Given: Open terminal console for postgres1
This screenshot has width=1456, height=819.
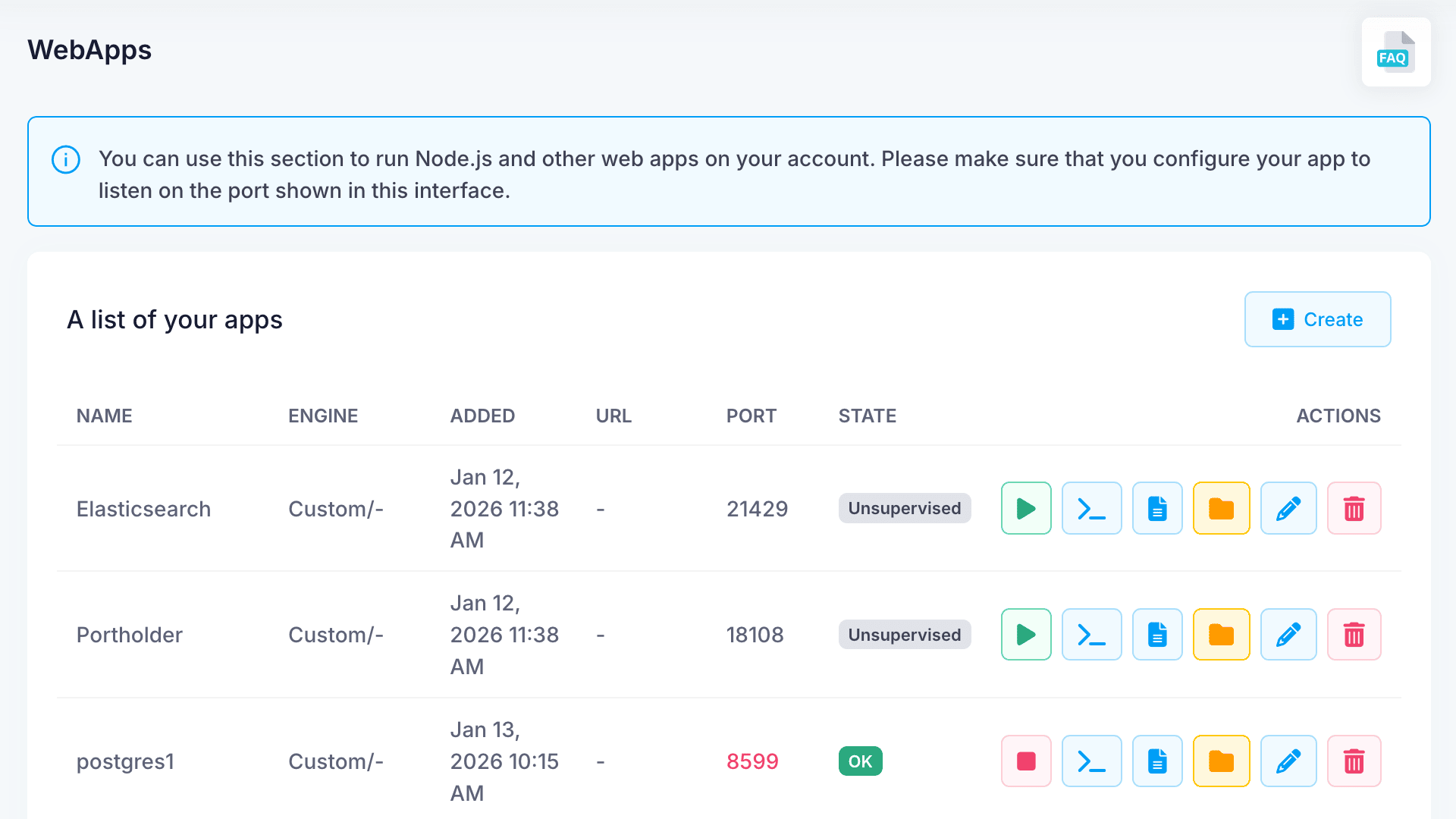Looking at the screenshot, I should pos(1091,761).
